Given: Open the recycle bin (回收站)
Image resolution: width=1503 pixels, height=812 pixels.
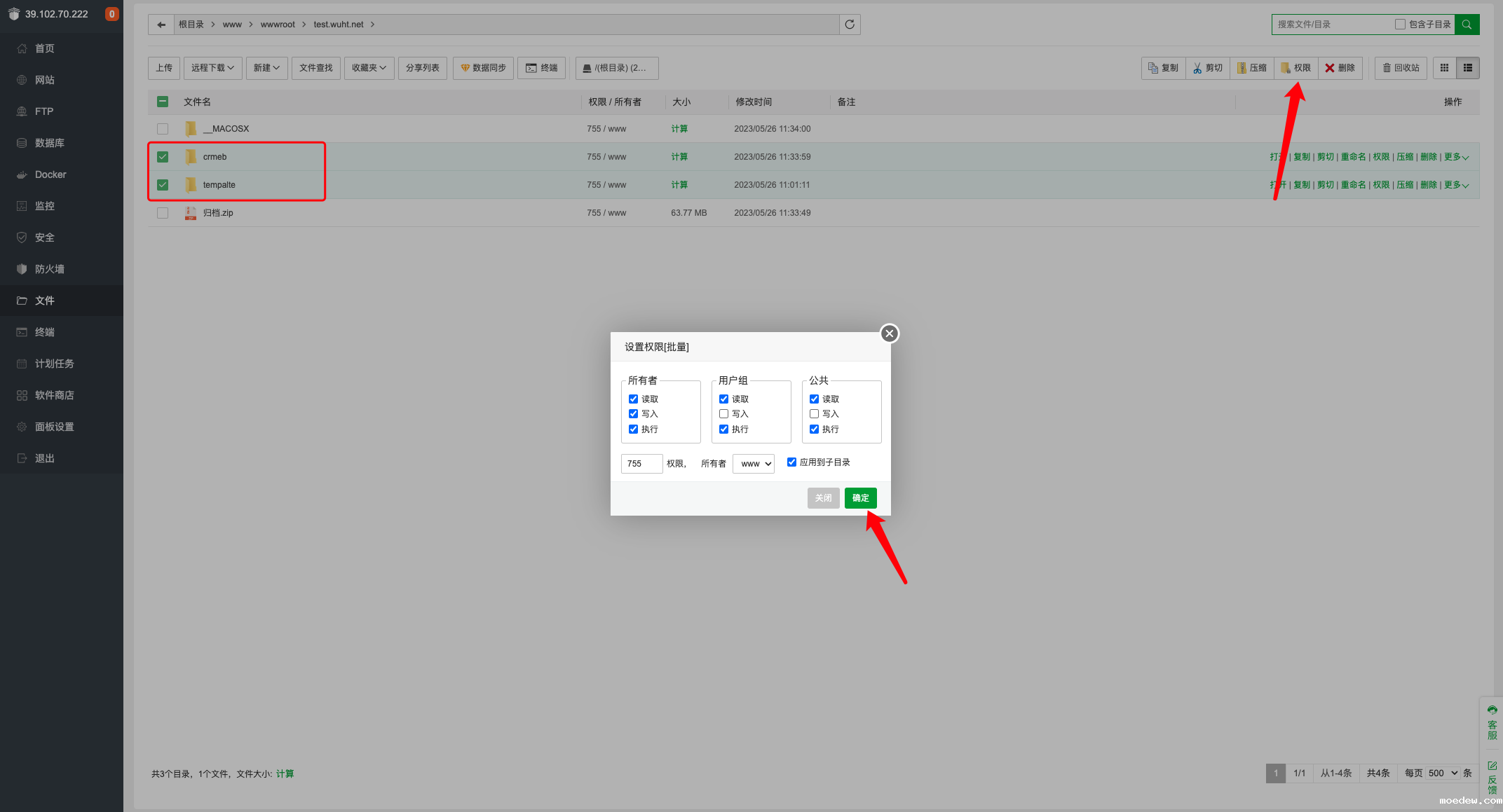Looking at the screenshot, I should 1401,68.
